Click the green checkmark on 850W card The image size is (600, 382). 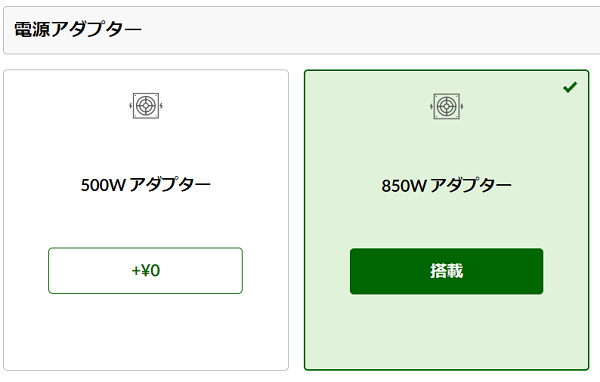pos(570,87)
